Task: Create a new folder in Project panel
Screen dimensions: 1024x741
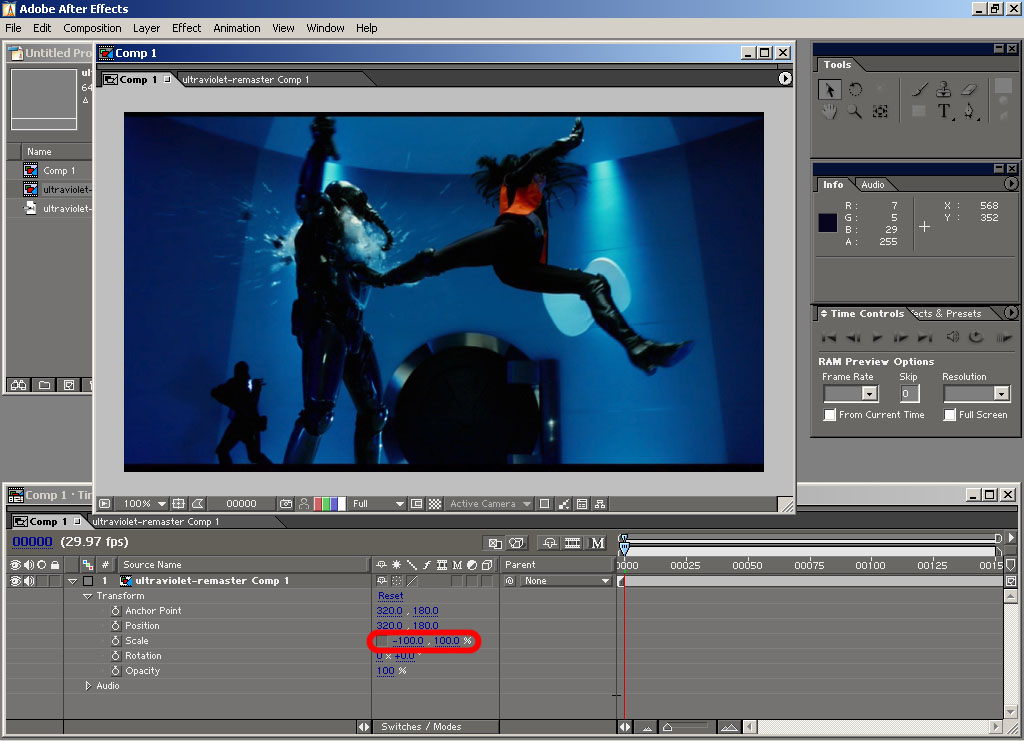Action: (44, 385)
